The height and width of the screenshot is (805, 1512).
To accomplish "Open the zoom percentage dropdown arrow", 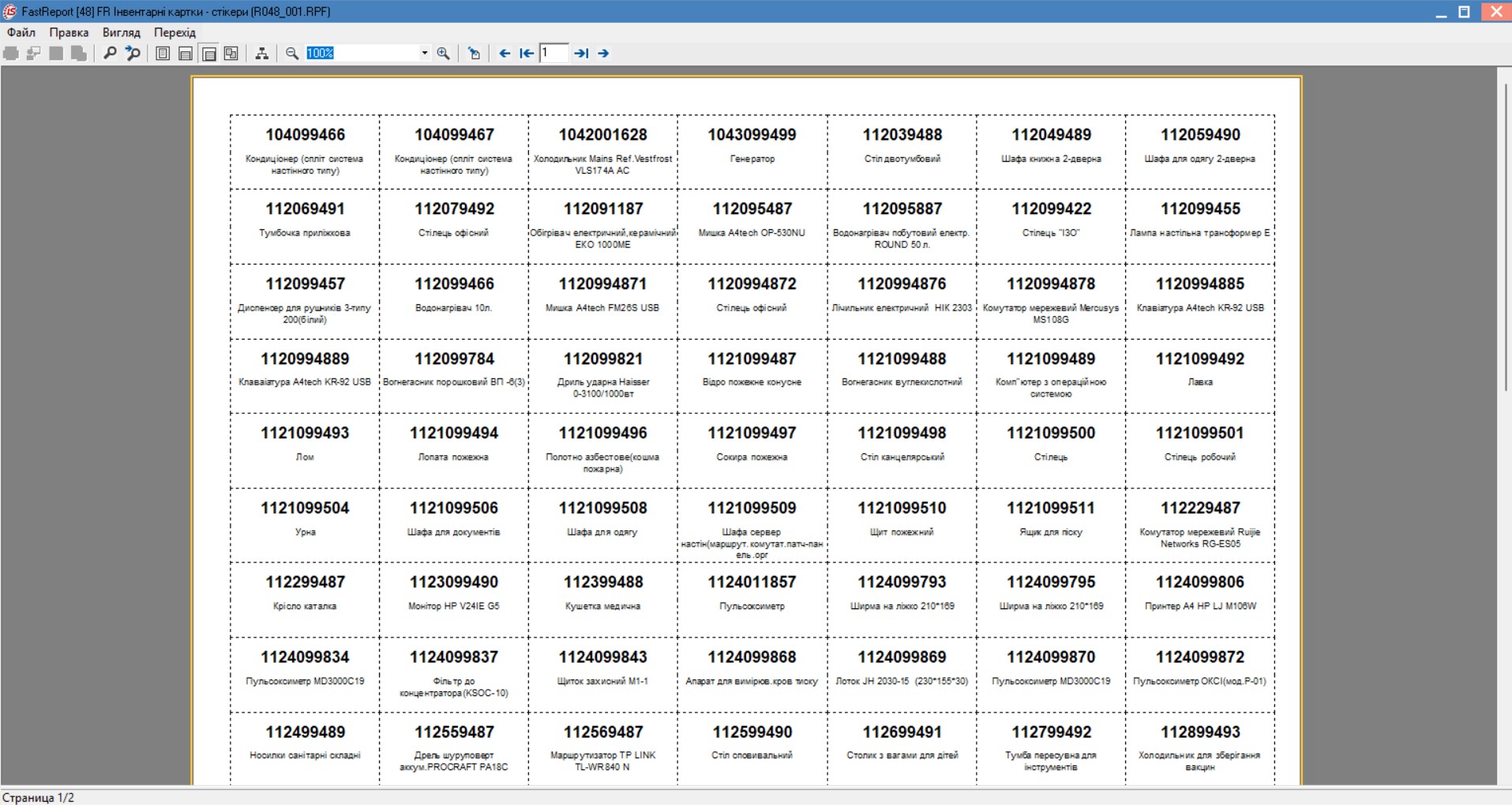I will click(x=425, y=53).
